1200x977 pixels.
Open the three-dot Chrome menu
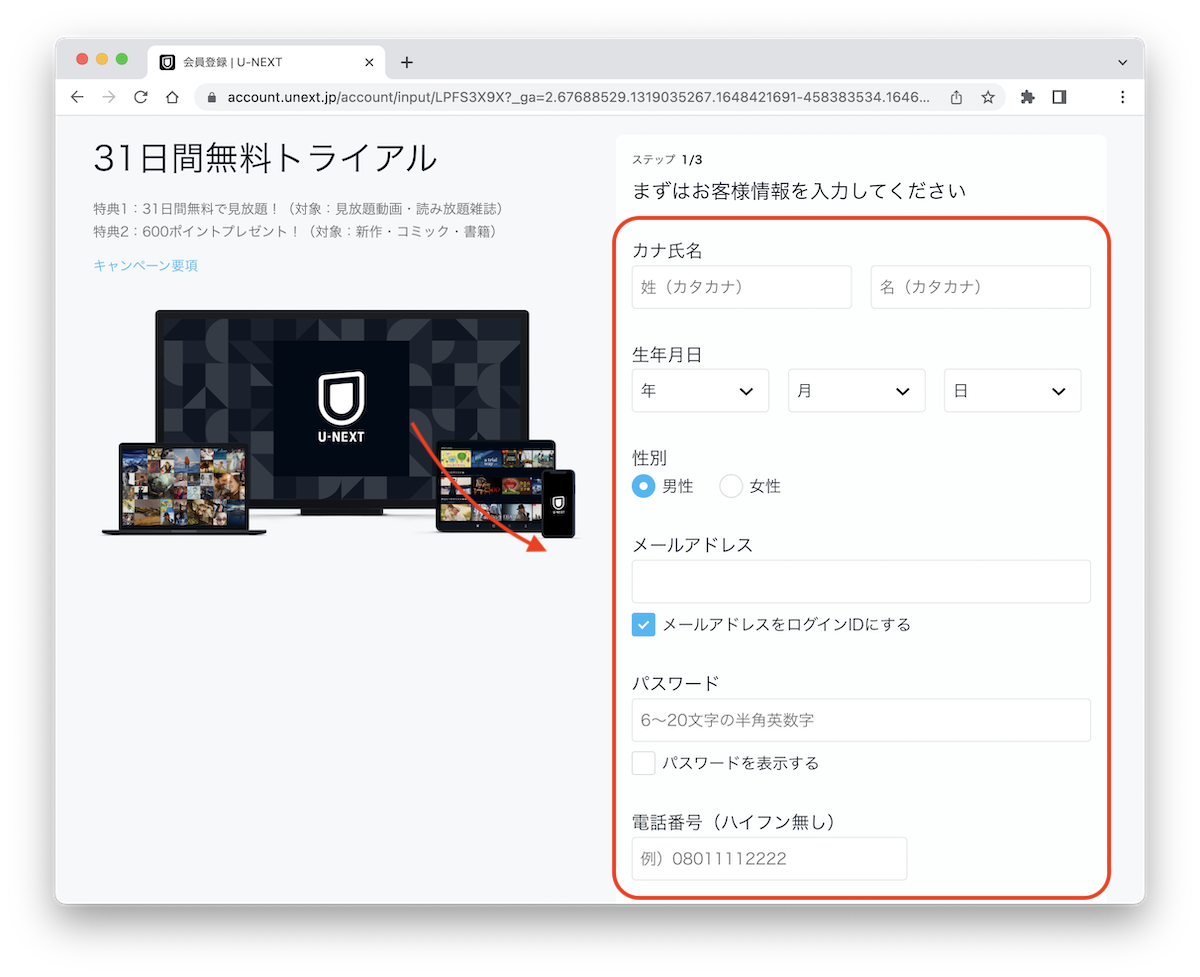[x=1122, y=97]
